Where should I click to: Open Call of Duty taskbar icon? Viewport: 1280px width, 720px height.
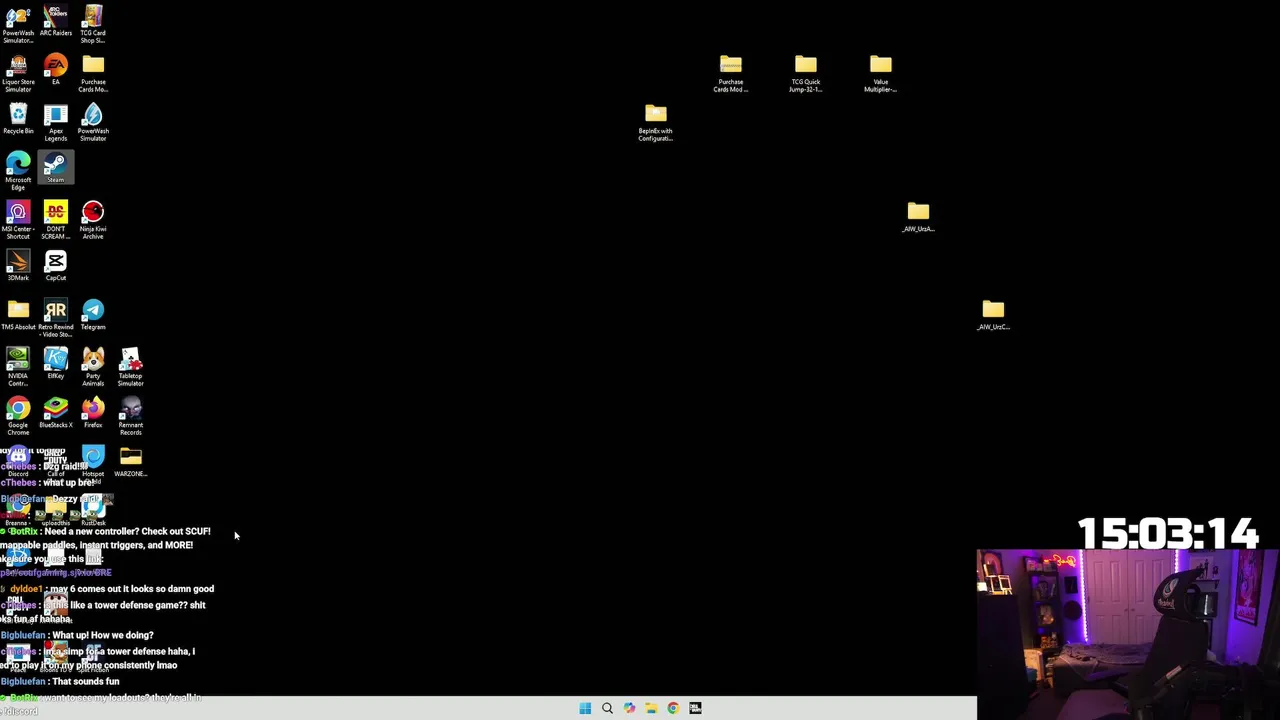click(x=695, y=708)
